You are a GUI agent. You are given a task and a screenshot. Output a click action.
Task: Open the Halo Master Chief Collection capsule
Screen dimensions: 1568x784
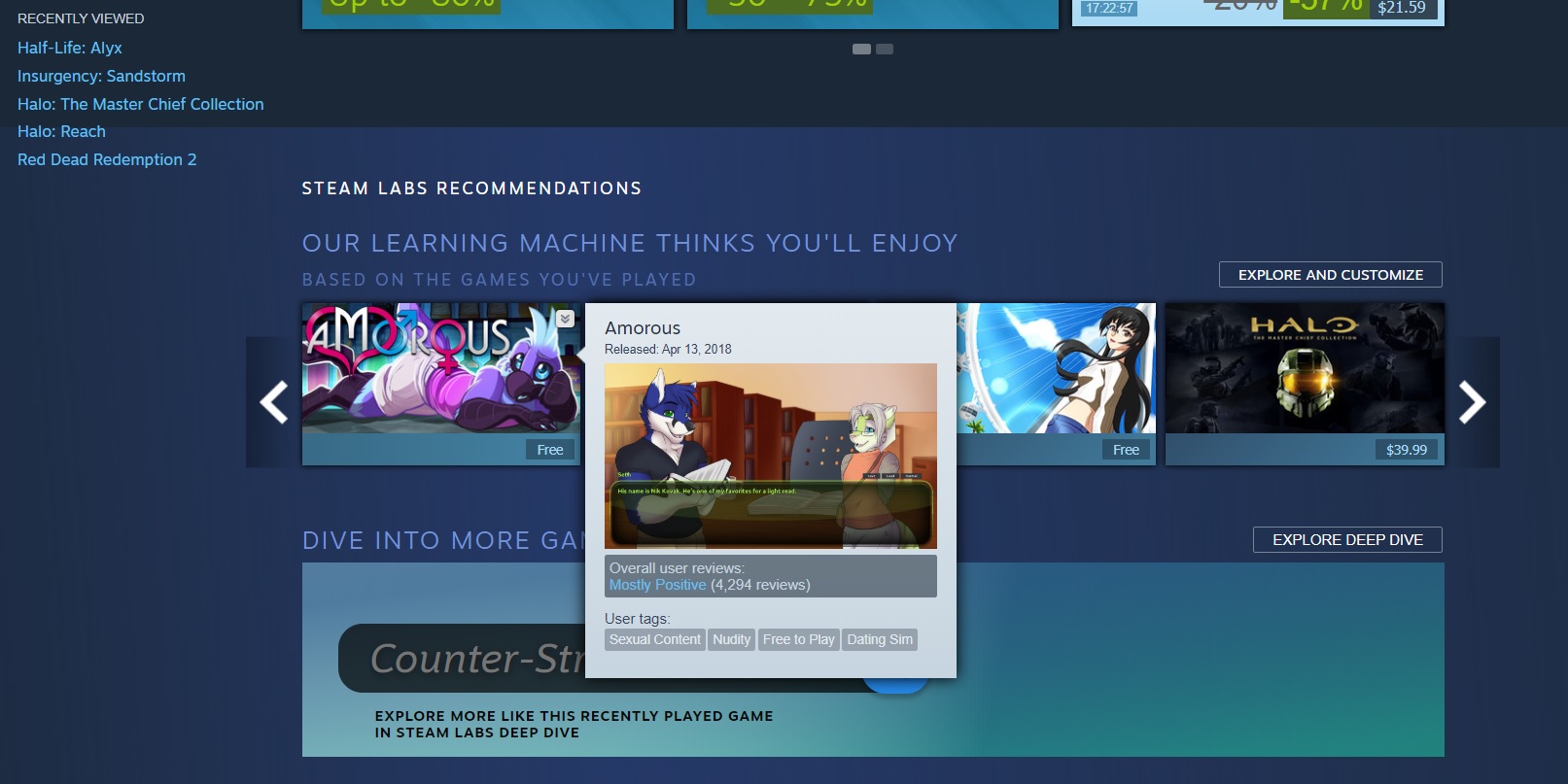1305,368
